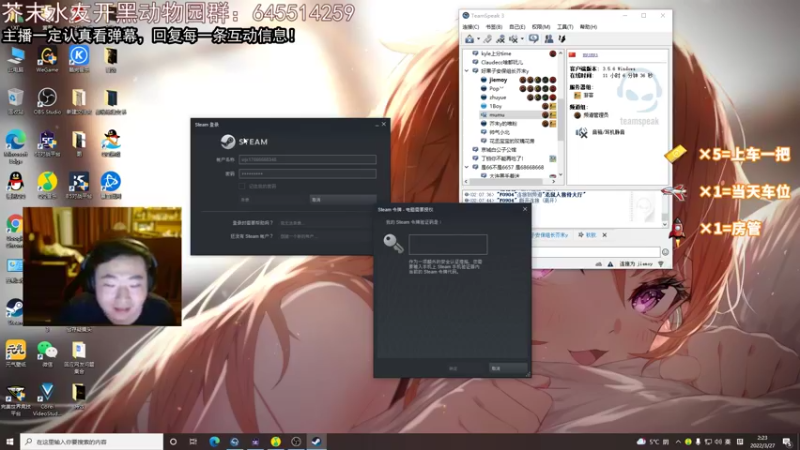Open TeamSpeak menu 工具(T)
800x450 pixels.
(565, 27)
